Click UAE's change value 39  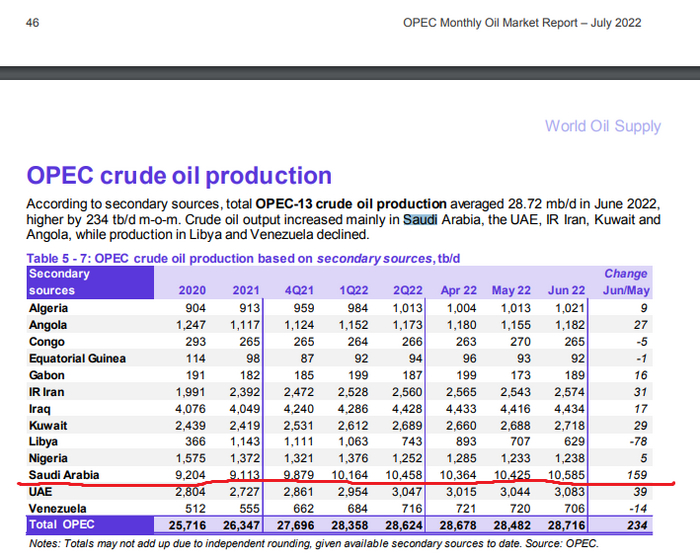[641, 492]
